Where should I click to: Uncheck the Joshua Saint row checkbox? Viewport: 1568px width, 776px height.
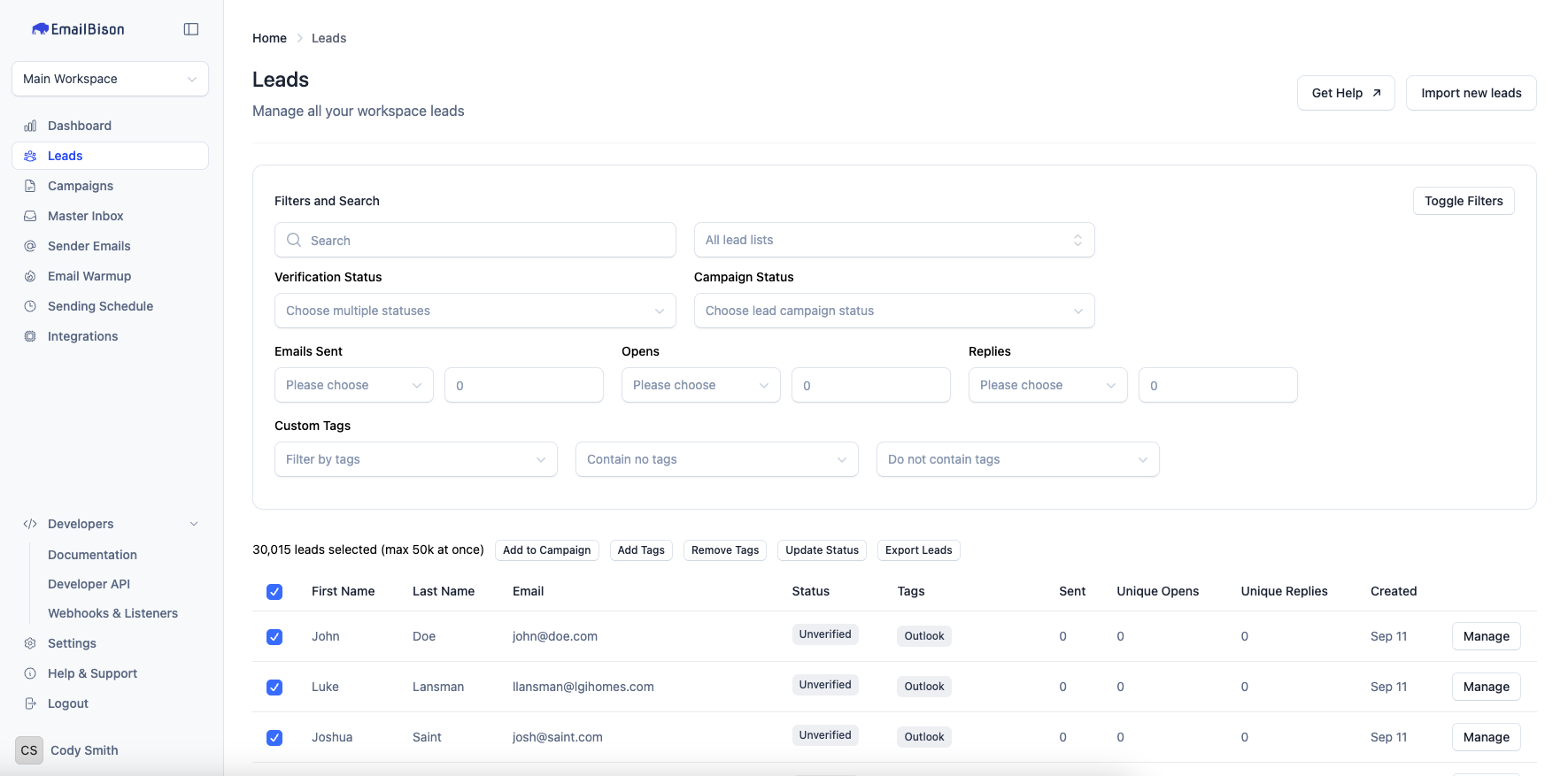click(274, 738)
